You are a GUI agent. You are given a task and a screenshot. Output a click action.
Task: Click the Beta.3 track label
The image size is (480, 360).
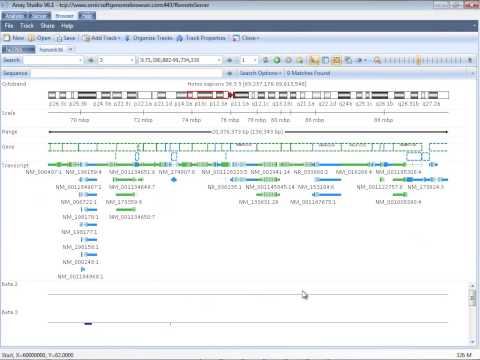[x=10, y=312]
